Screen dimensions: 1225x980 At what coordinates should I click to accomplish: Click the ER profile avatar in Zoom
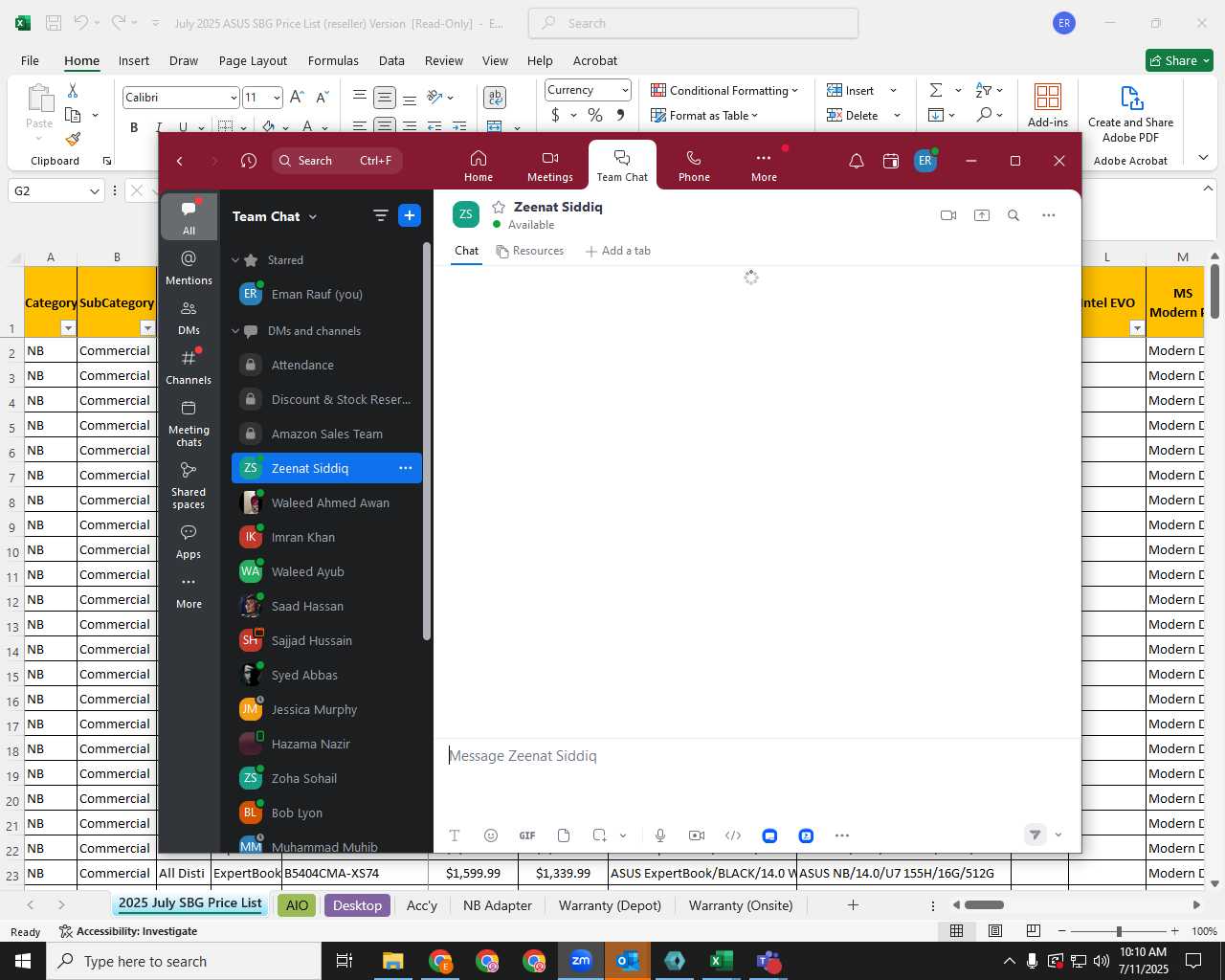(x=924, y=161)
